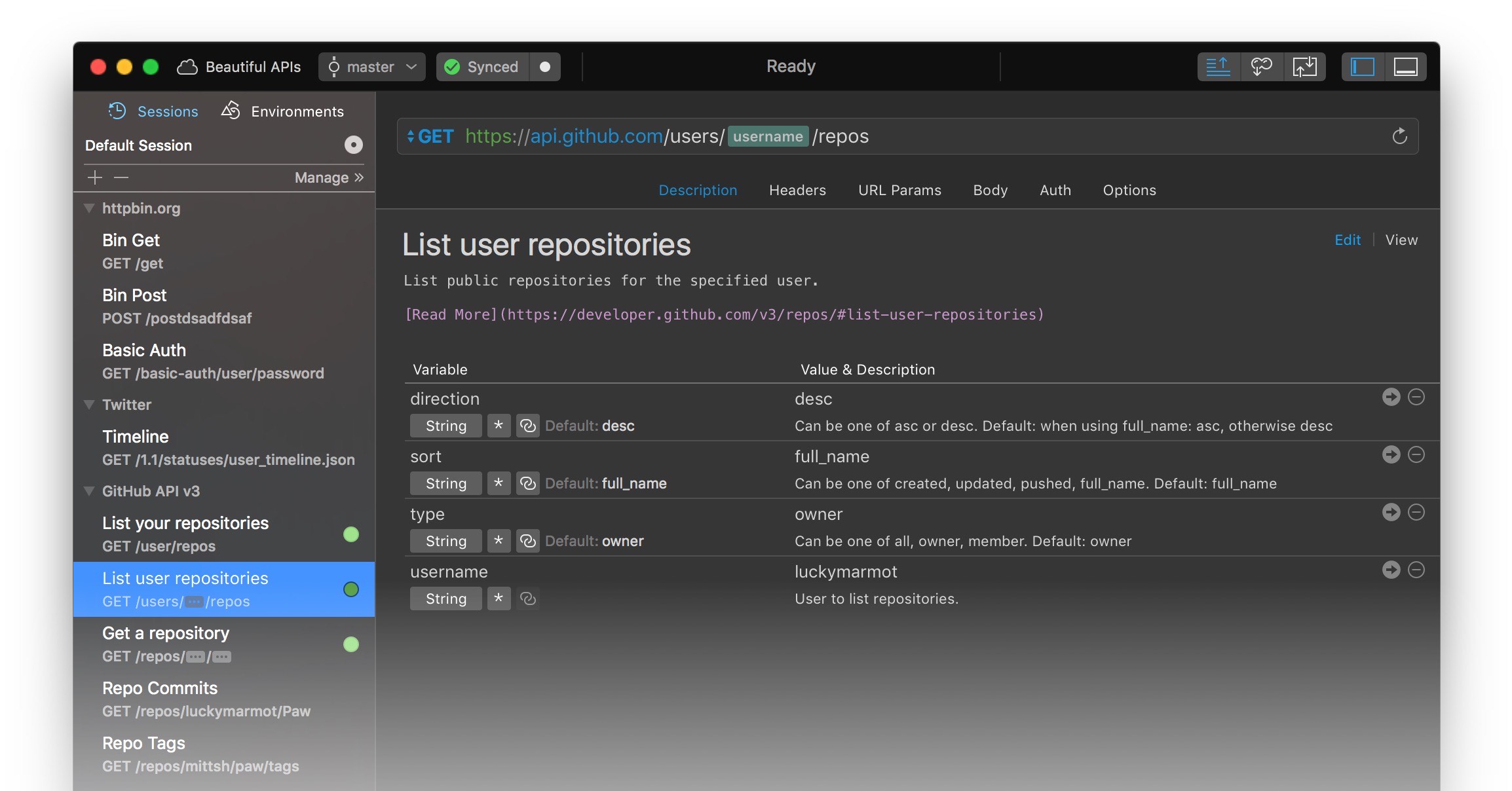The image size is (1512, 791).
Task: Open String type dropdown for username
Action: pos(446,598)
